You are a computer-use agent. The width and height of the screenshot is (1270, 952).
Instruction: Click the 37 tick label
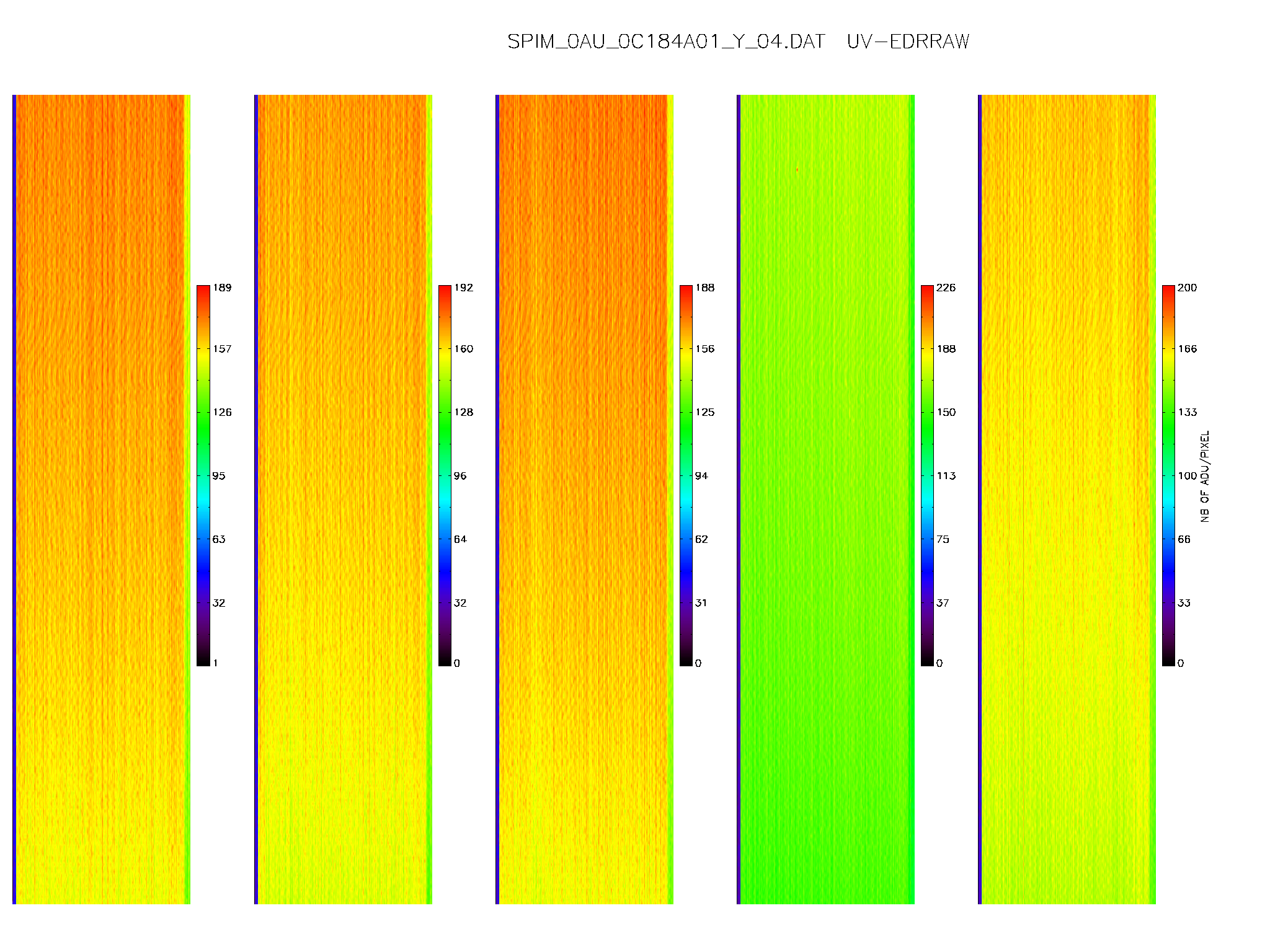tap(943, 603)
